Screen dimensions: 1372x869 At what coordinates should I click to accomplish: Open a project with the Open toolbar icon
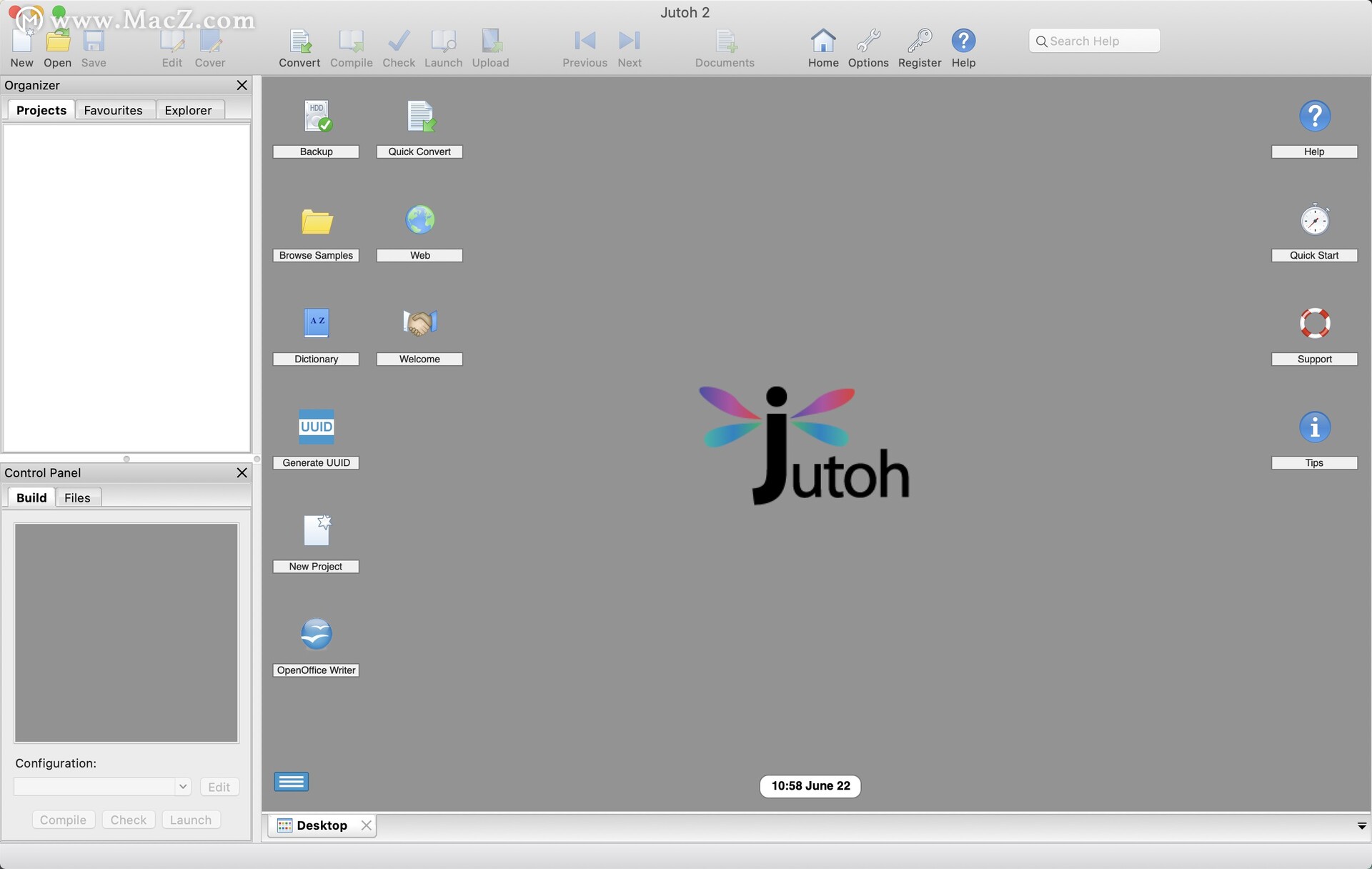pyautogui.click(x=57, y=41)
